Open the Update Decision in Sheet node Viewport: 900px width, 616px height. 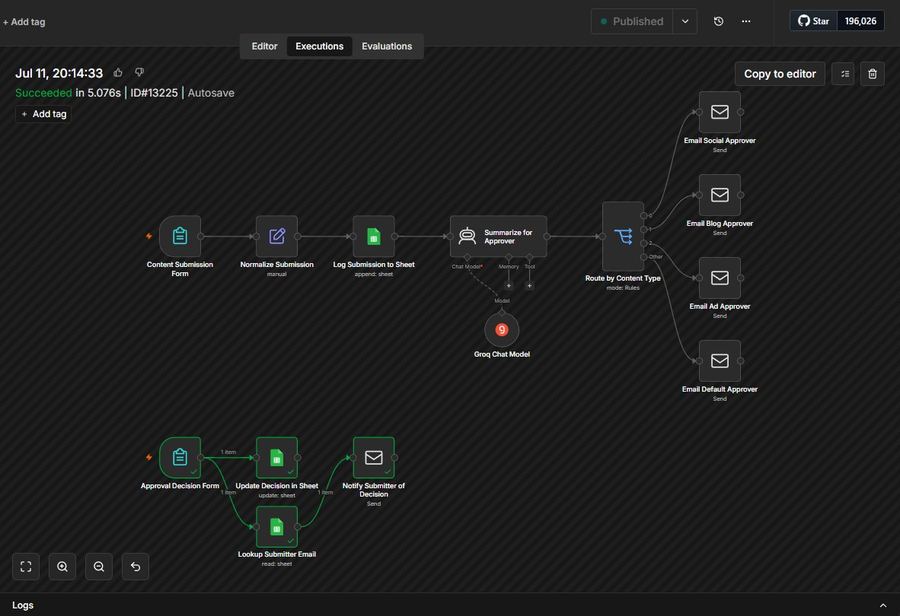tap(277, 458)
